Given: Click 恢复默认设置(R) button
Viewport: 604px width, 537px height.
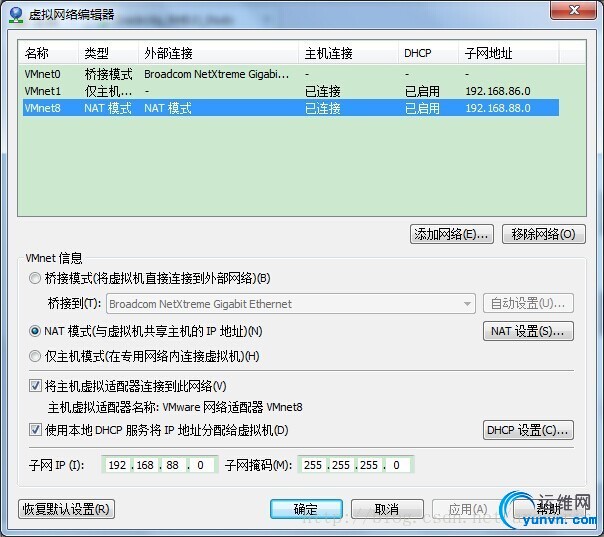Looking at the screenshot, I should [x=66, y=509].
